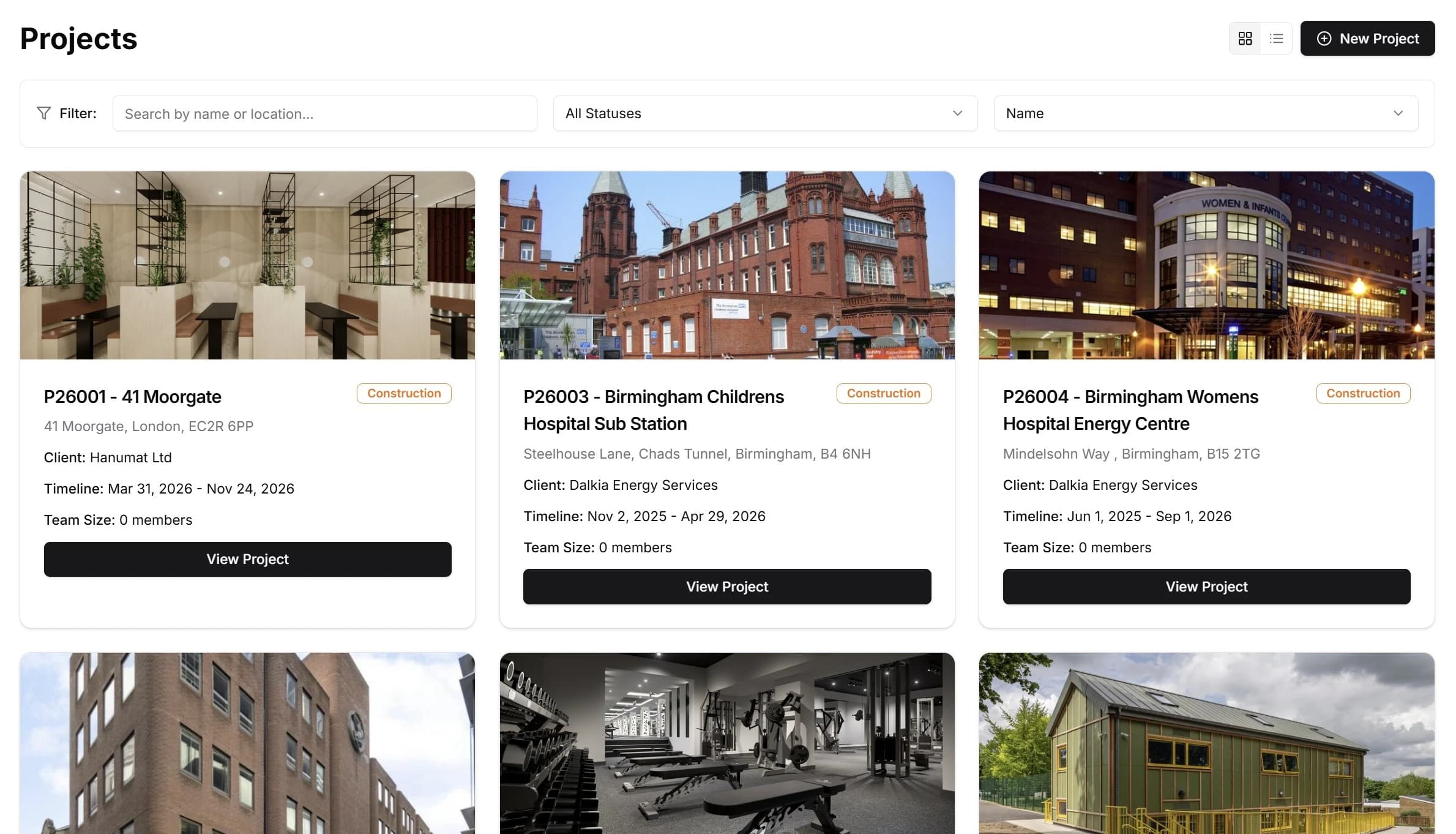Switch to list view layout
The width and height of the screenshot is (1456, 834).
1276,38
